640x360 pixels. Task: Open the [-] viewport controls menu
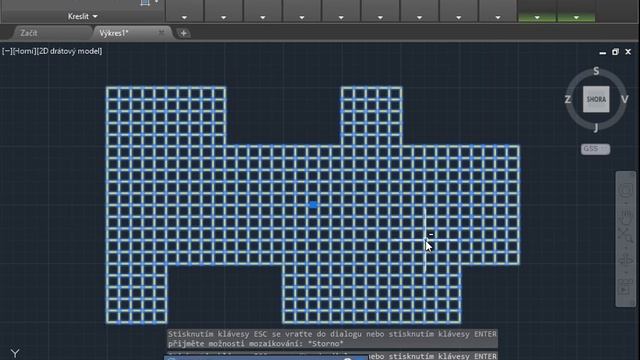pos(7,51)
